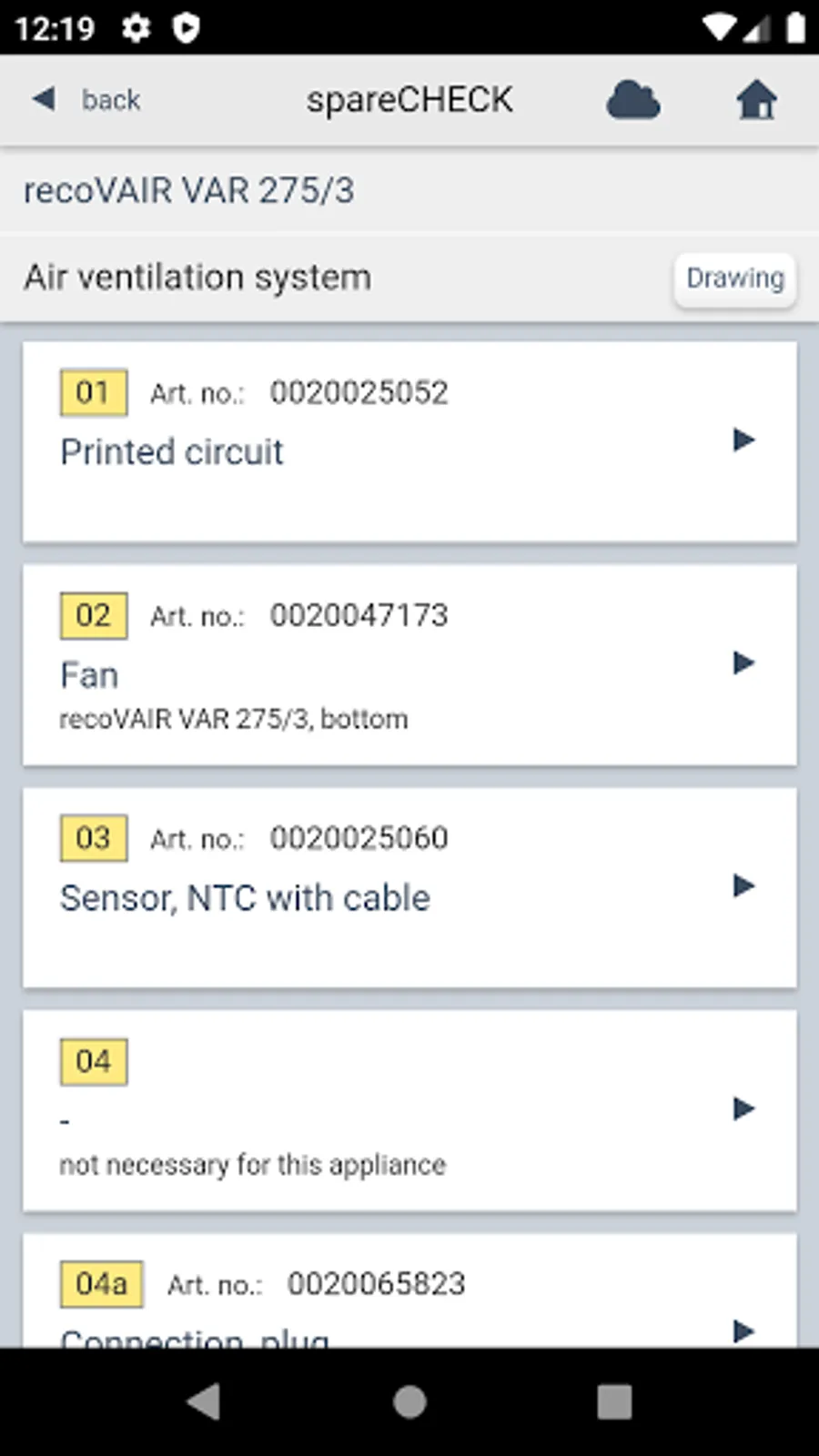Open the cloud sync icon
This screenshot has width=819, height=1456.
coord(633,100)
